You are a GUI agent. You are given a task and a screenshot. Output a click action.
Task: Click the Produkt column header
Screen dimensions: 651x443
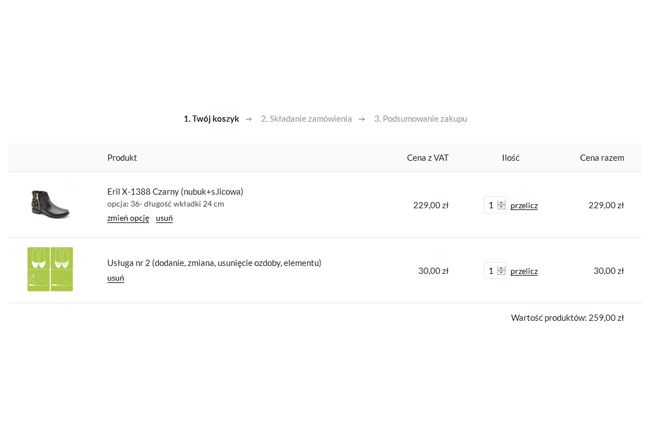point(122,158)
